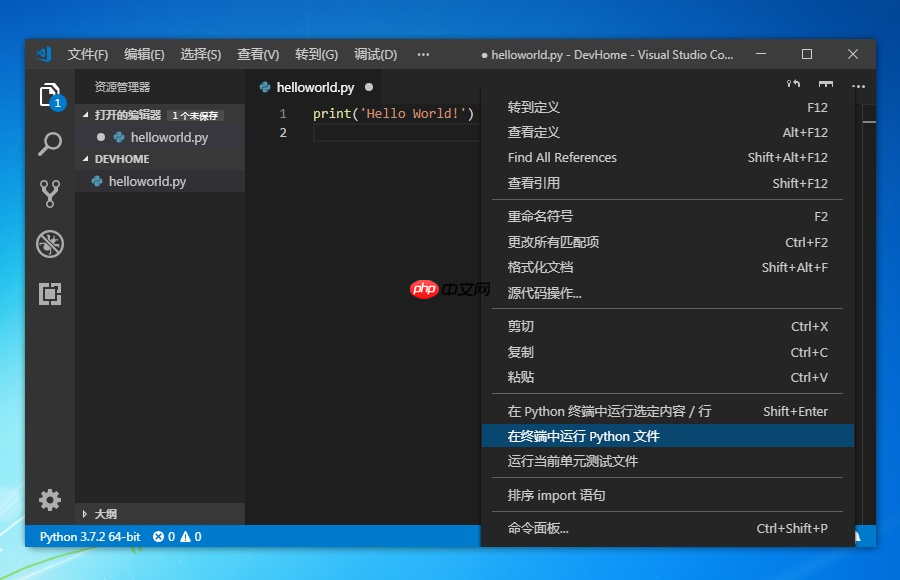
Task: Select the helloworld.py editor tab
Action: [x=315, y=87]
